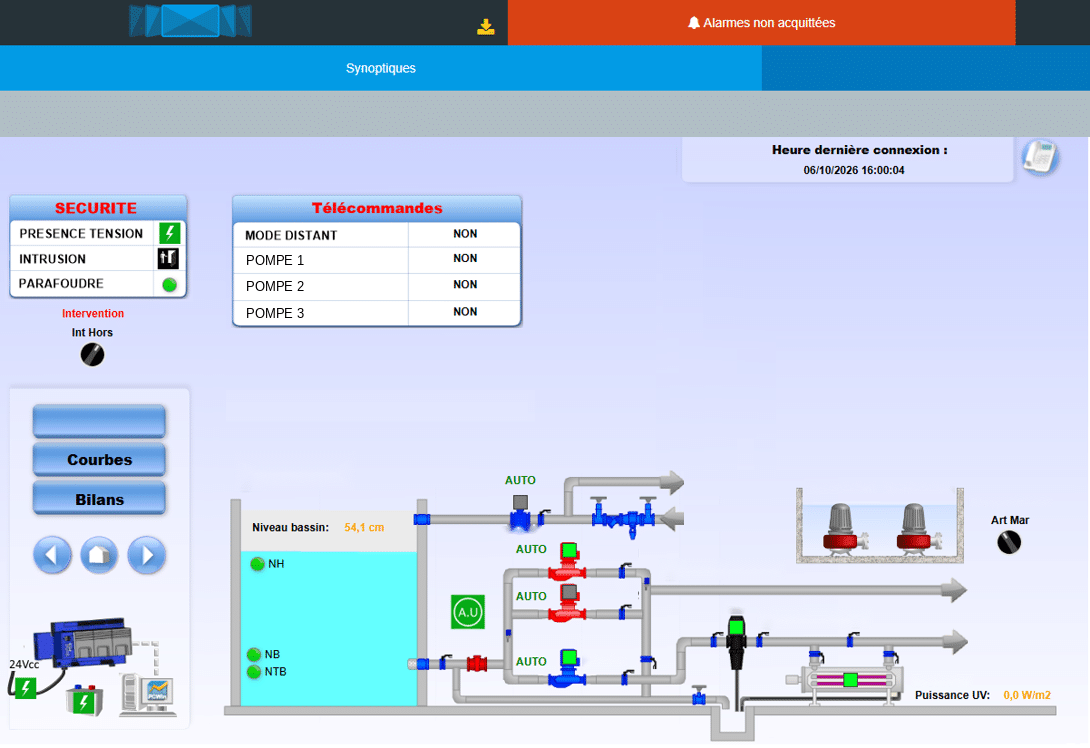The image size is (1090, 748).
Task: Click the tank containing two submersible pumps
Action: click(x=880, y=526)
